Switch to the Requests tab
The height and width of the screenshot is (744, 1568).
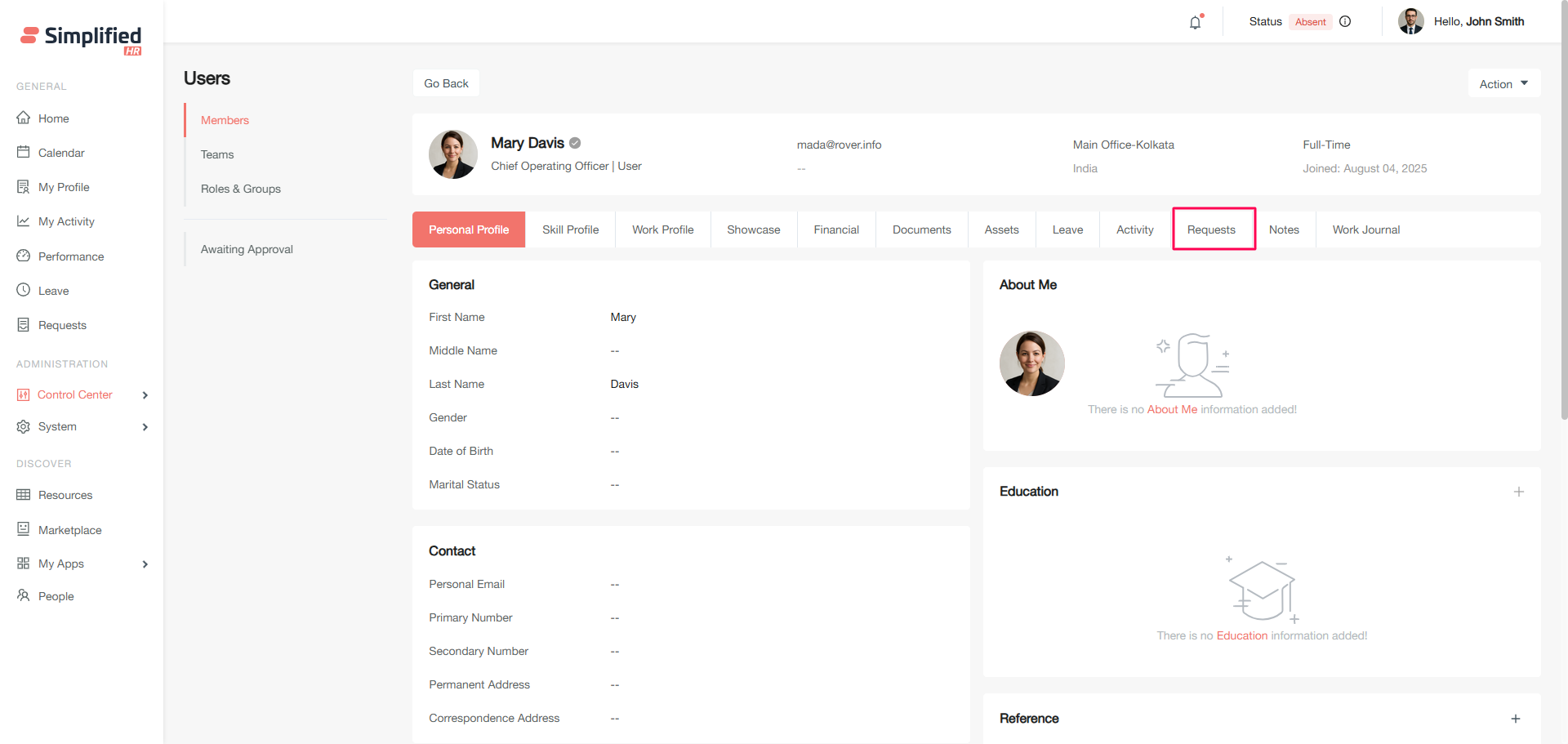pos(1211,229)
